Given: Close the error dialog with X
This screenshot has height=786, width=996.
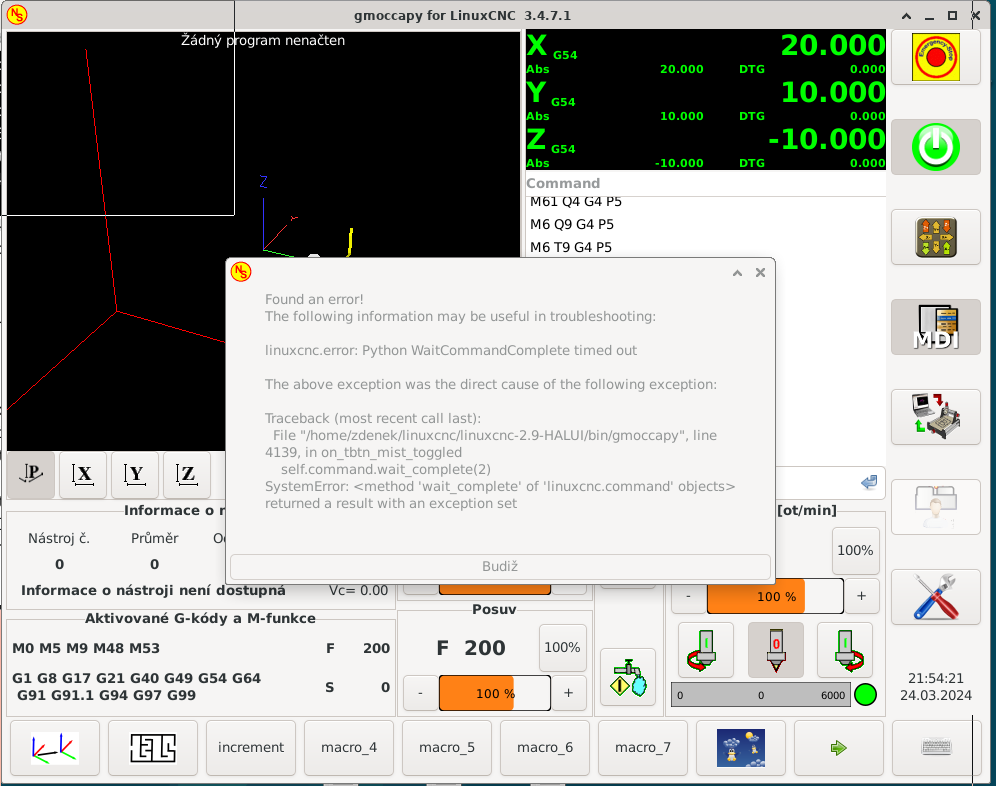Looking at the screenshot, I should 760,273.
